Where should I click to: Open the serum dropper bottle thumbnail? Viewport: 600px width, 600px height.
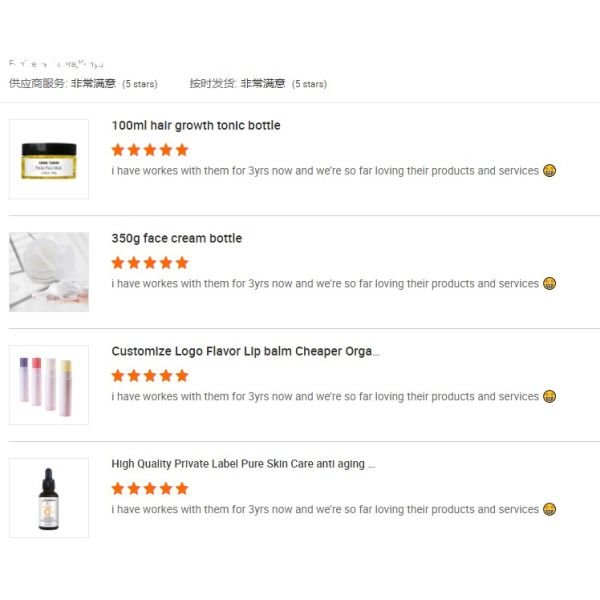49,498
